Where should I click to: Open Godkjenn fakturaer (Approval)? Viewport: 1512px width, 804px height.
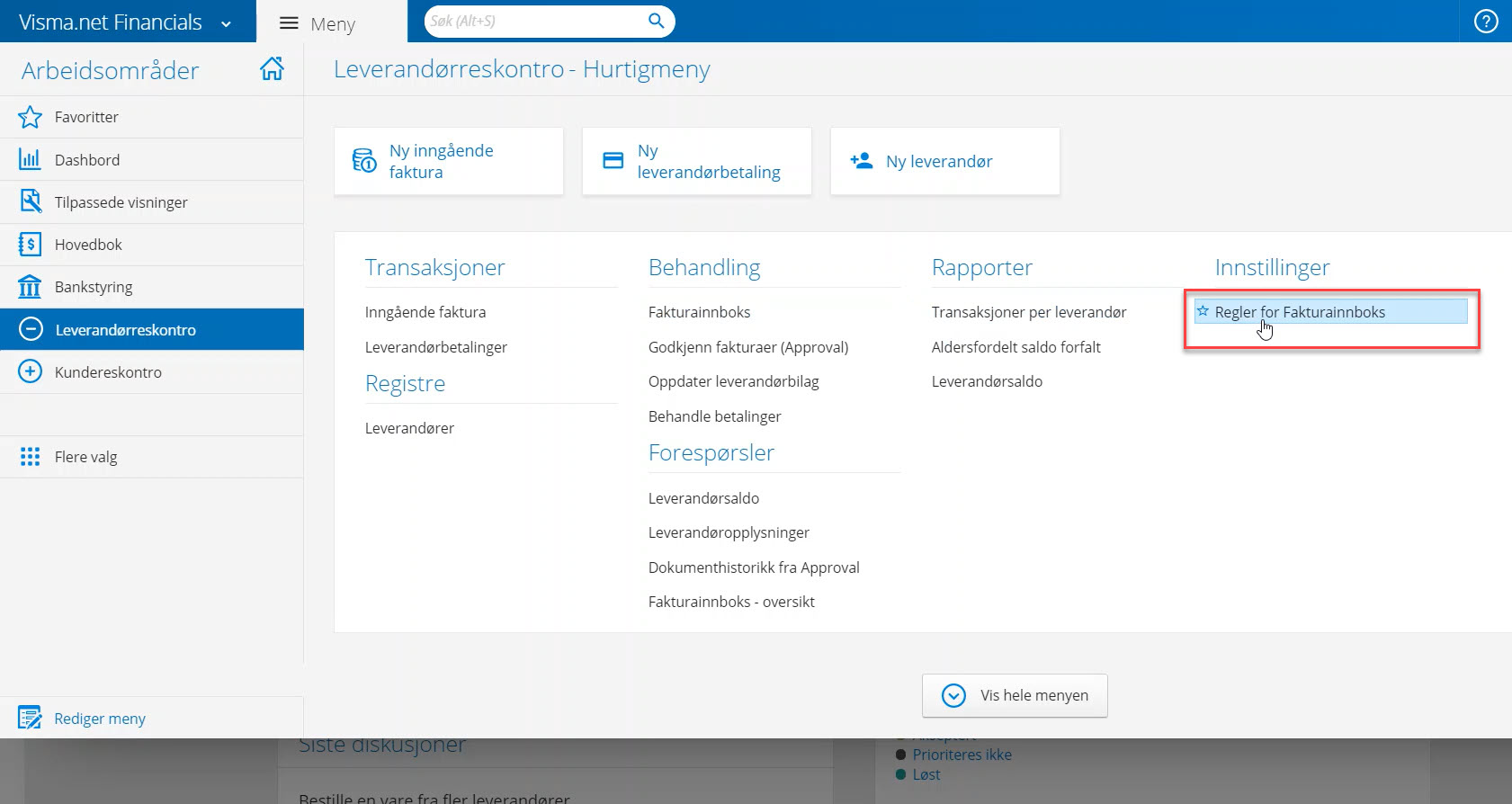(x=748, y=347)
